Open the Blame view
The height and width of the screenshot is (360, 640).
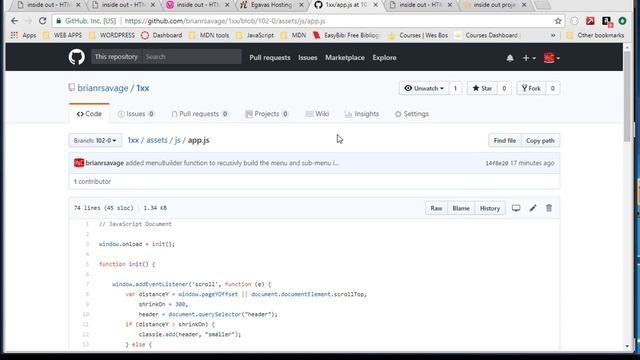click(x=461, y=208)
